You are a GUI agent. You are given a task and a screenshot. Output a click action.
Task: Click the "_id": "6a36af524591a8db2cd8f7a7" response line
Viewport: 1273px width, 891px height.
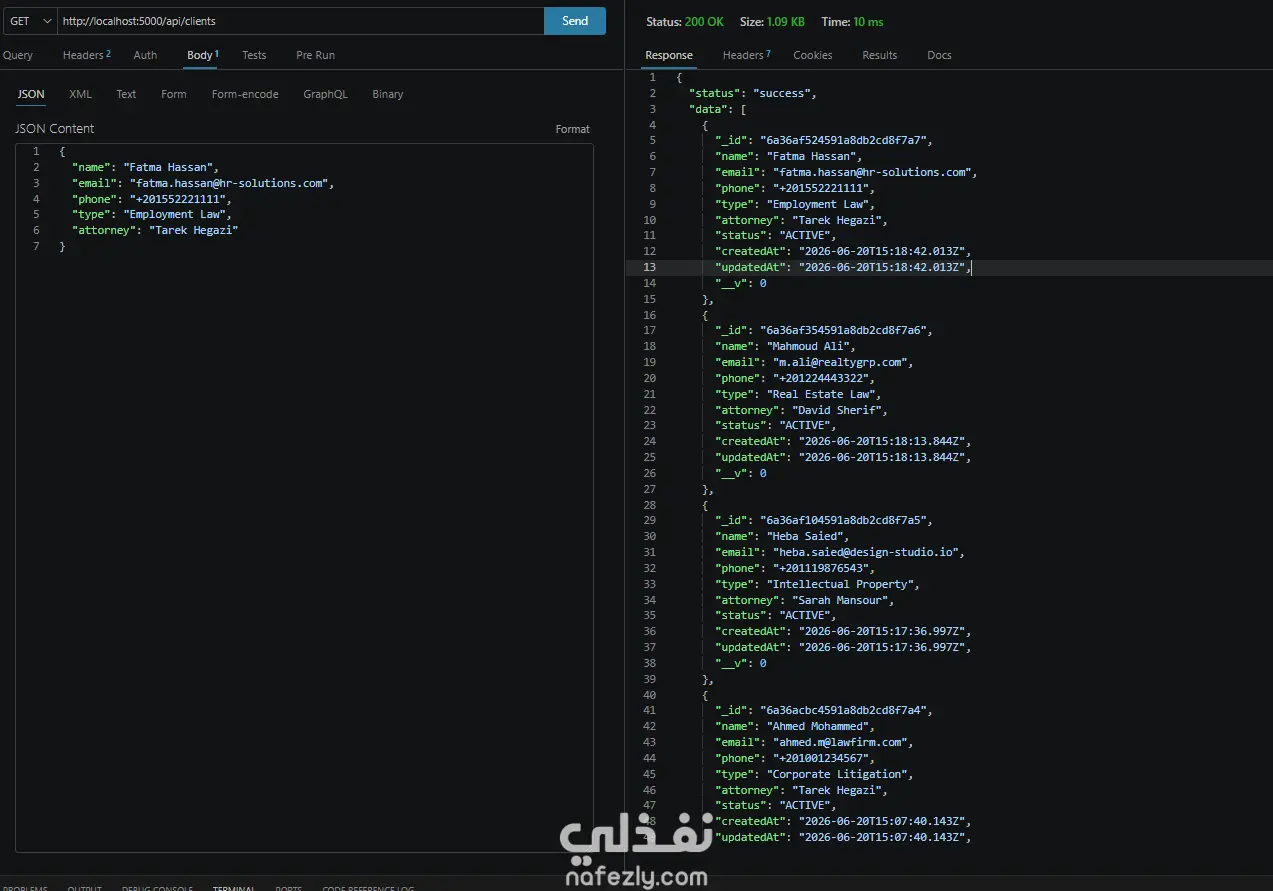pos(824,140)
